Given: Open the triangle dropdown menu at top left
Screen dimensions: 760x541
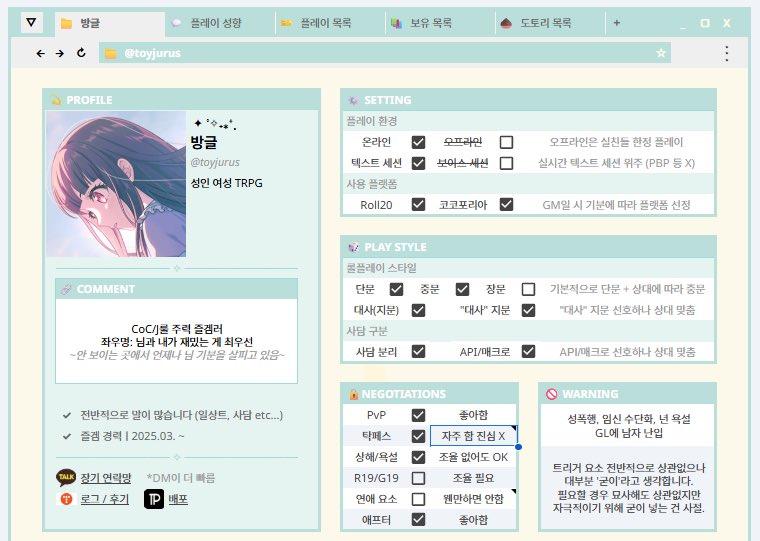Looking at the screenshot, I should 32,22.
